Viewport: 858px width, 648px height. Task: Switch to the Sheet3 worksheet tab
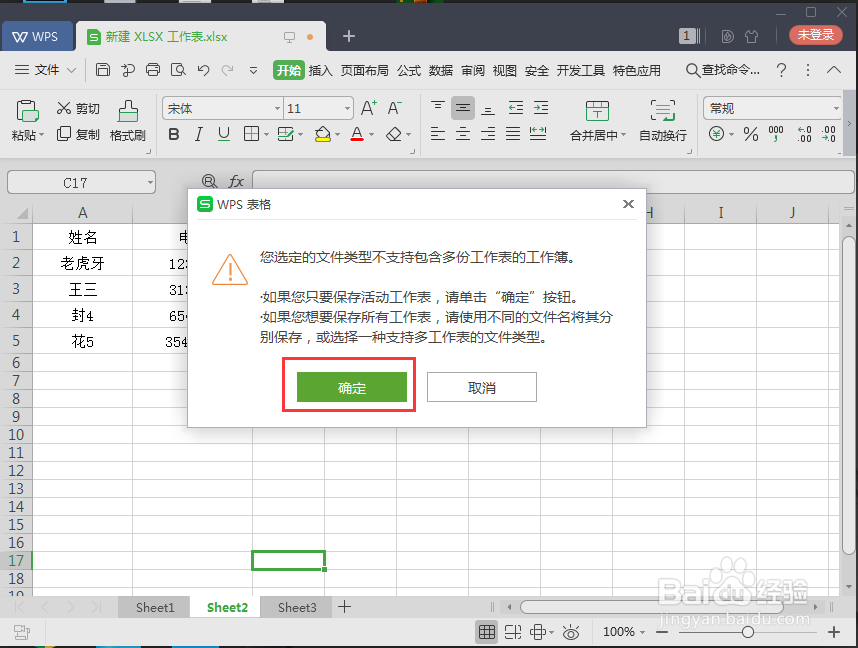296,607
